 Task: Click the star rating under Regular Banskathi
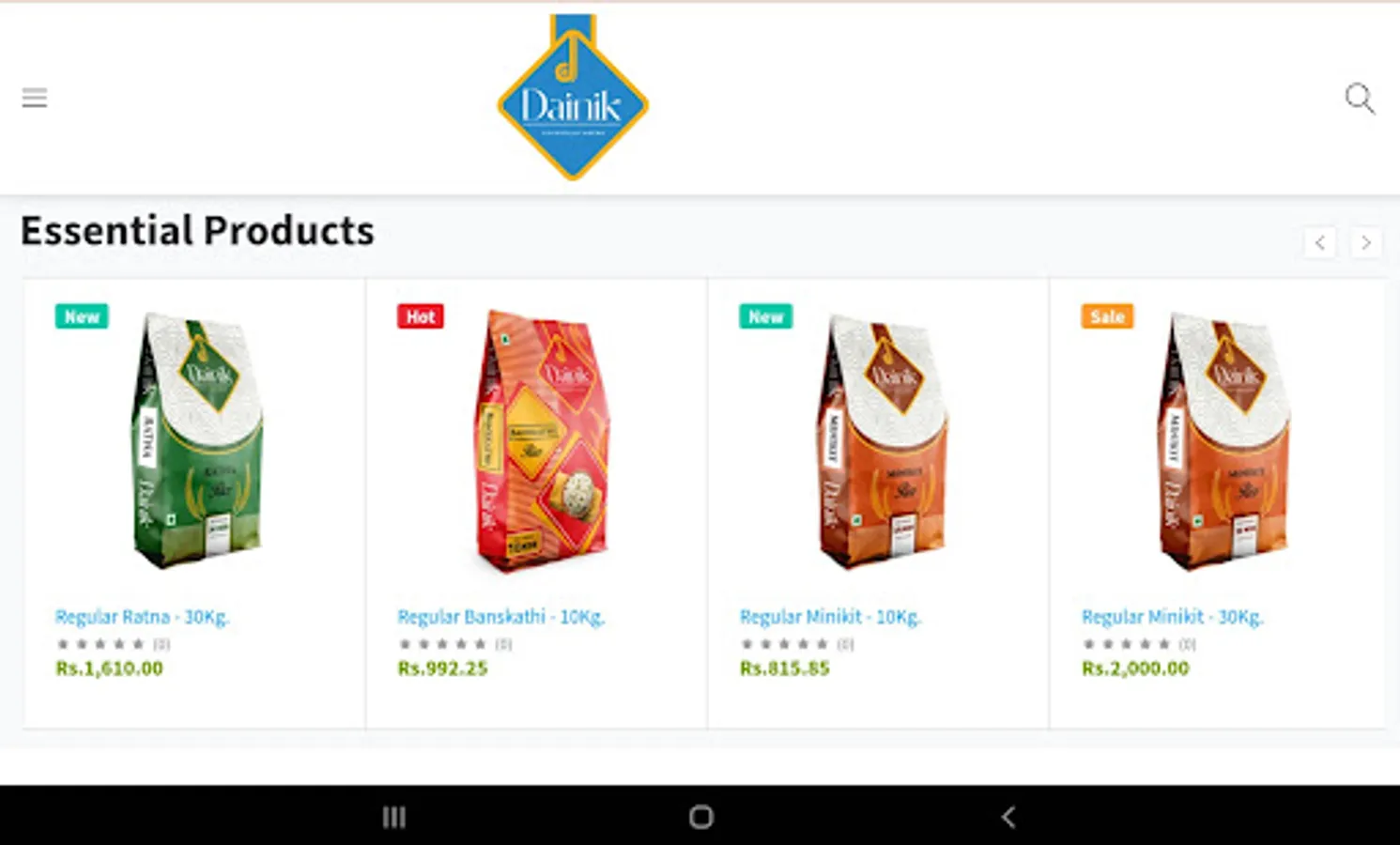pyautogui.click(x=442, y=644)
